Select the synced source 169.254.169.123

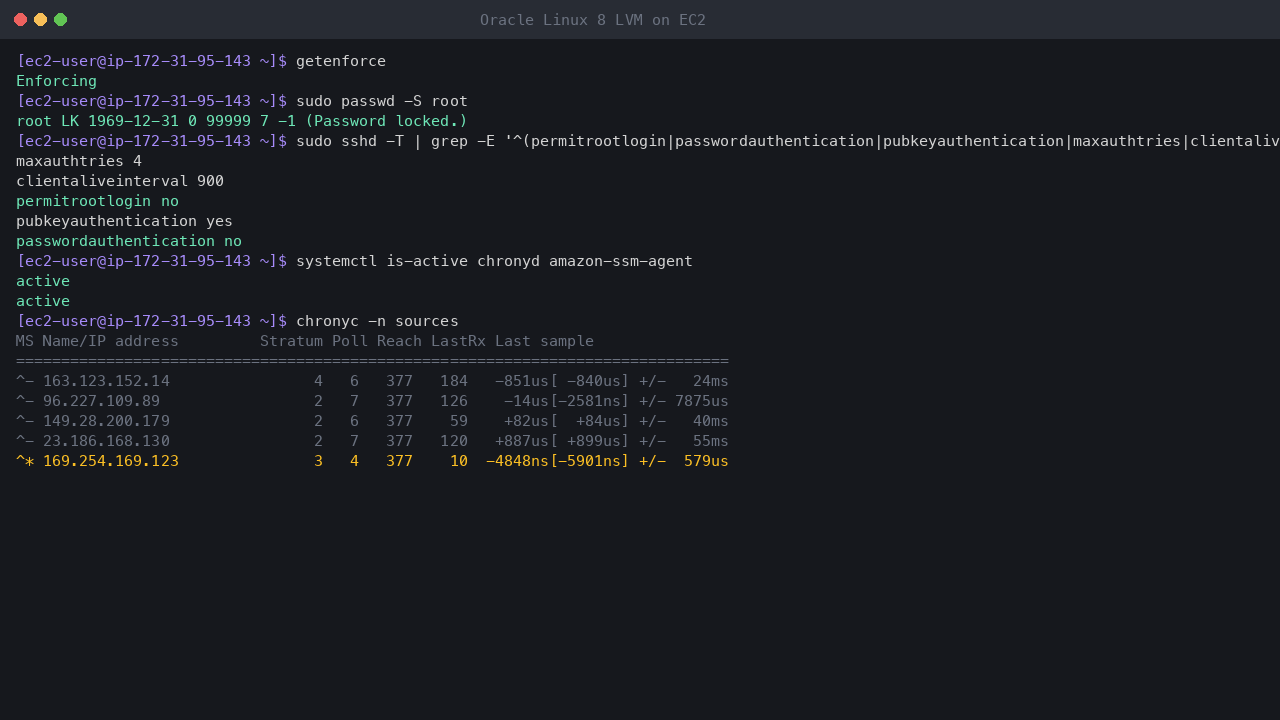[x=111, y=461]
